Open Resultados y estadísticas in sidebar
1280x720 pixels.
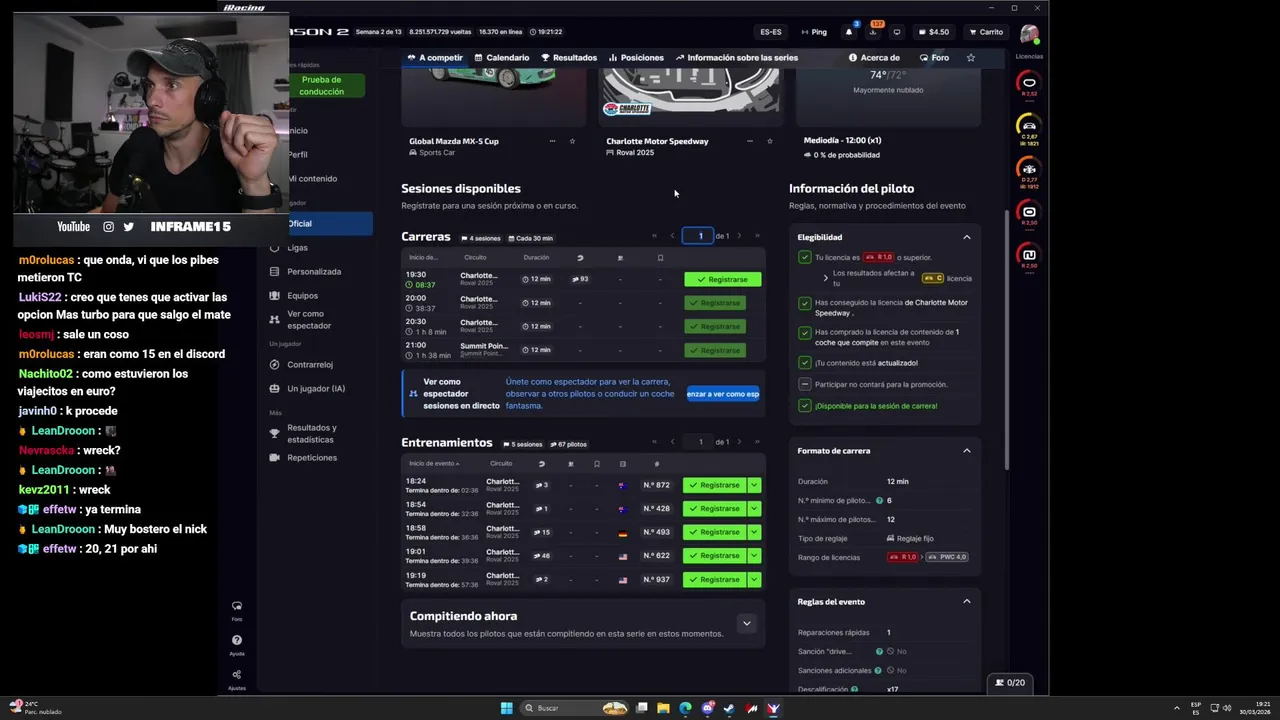point(311,434)
